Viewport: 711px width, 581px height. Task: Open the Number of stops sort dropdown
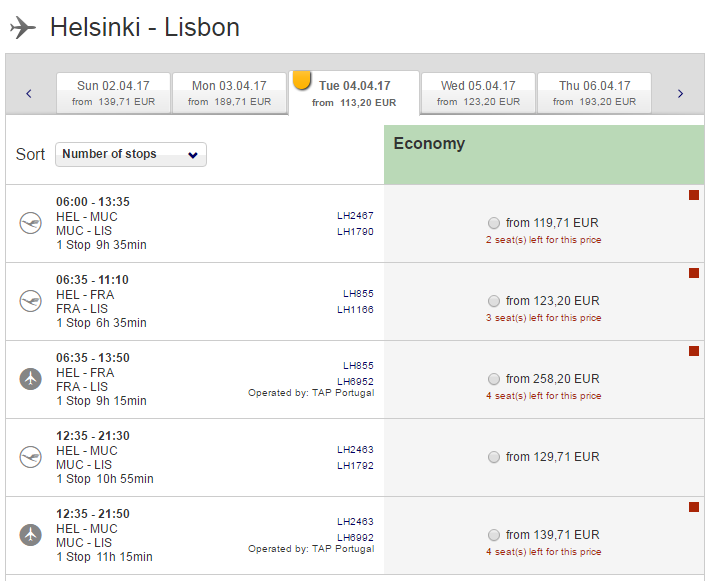[131, 154]
